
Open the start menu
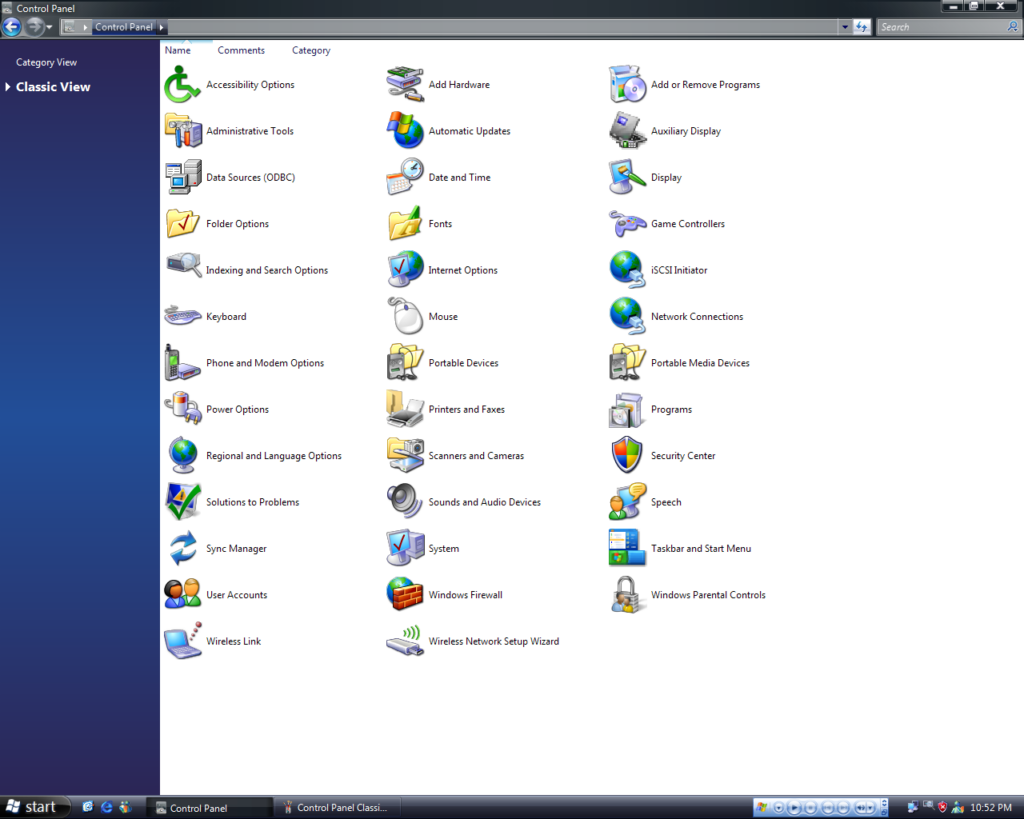(34, 807)
